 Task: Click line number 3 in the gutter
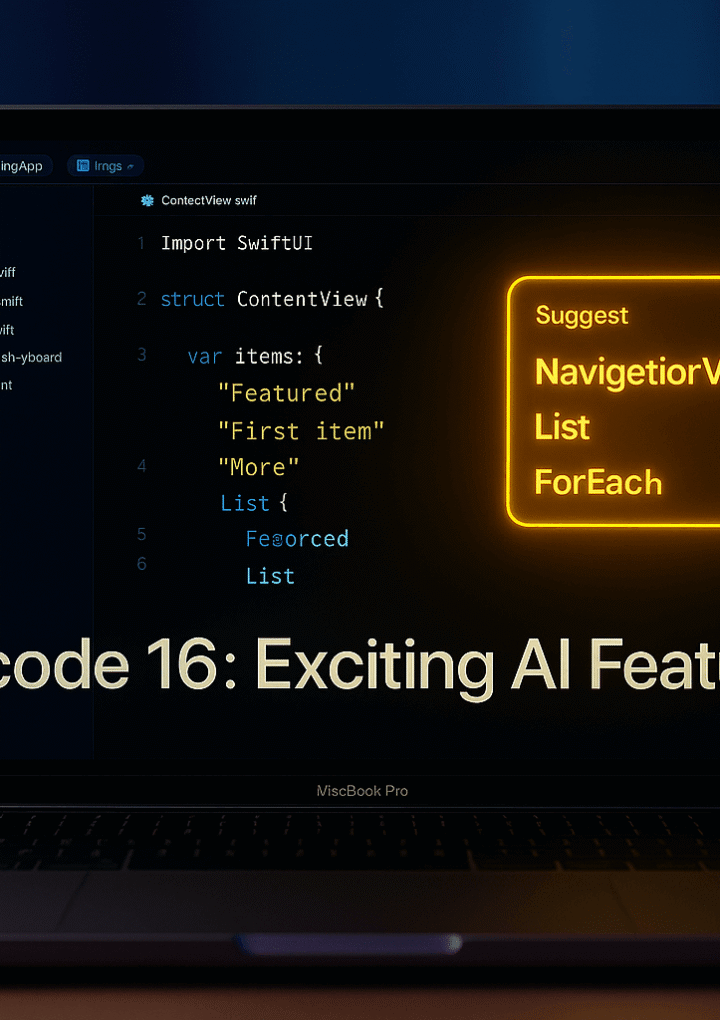click(142, 355)
